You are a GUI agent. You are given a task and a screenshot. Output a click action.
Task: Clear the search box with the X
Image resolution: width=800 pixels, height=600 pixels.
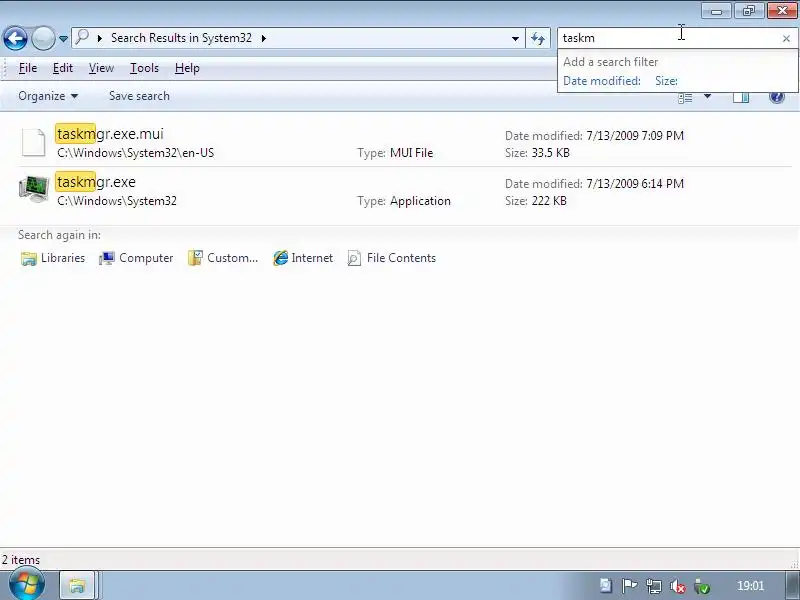coord(786,38)
